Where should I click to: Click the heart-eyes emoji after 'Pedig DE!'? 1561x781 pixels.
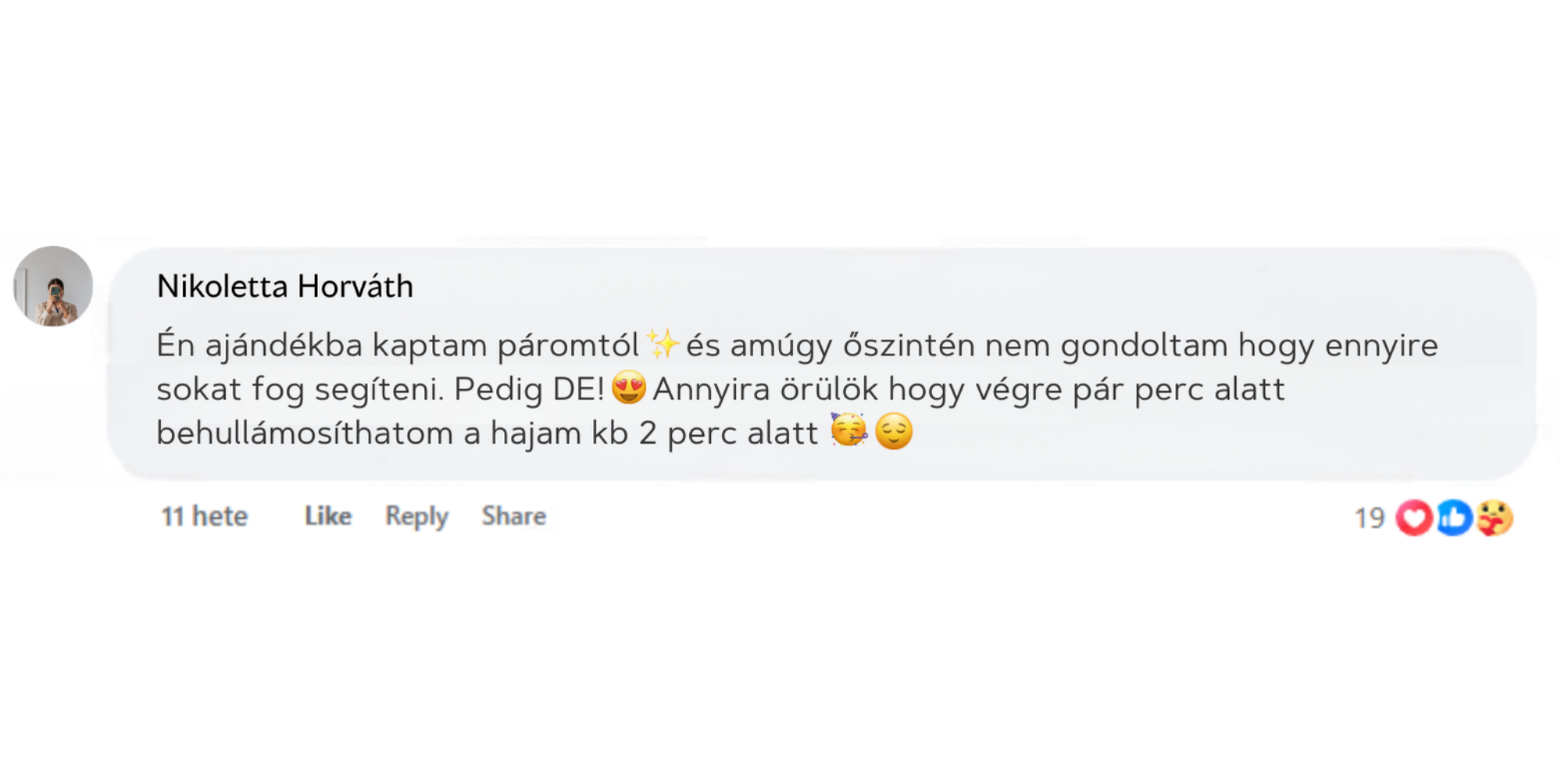coord(628,389)
